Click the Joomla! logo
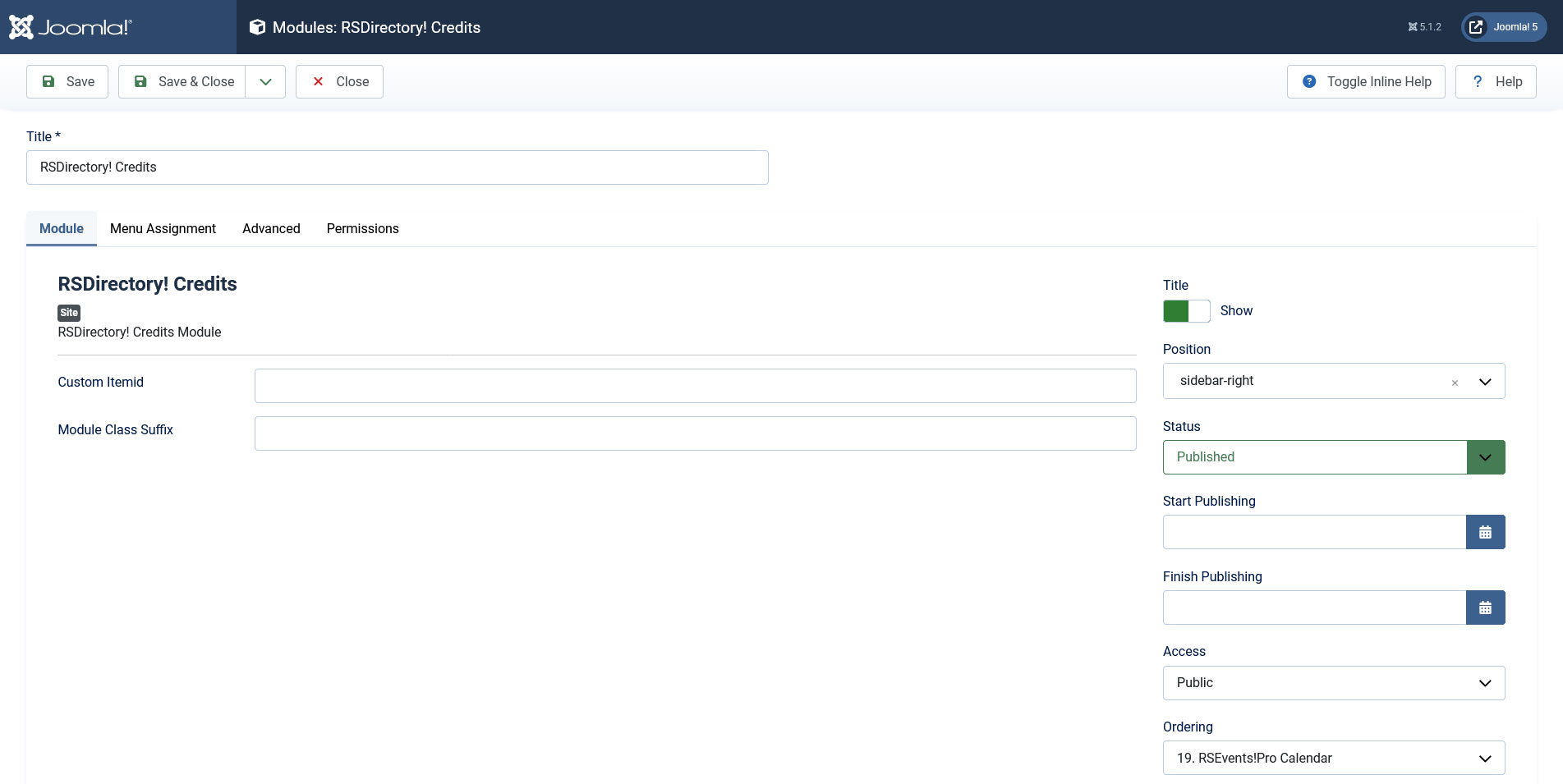This screenshot has width=1563, height=784. pyautogui.click(x=71, y=27)
